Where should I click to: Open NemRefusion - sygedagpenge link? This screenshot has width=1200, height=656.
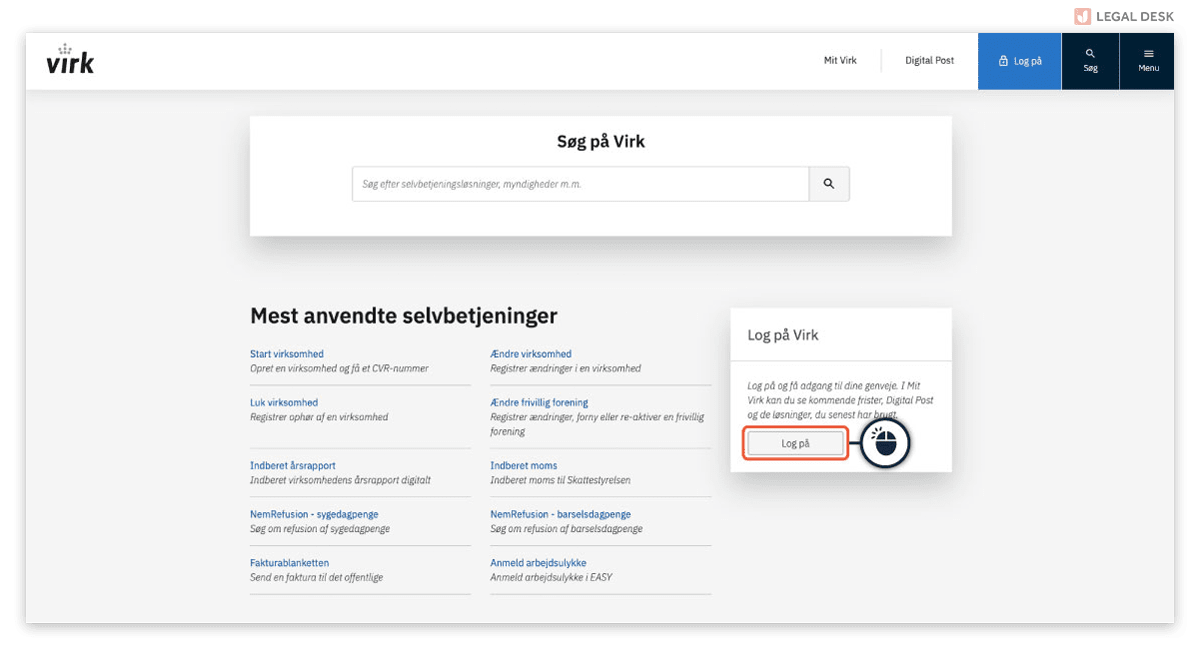pos(314,514)
